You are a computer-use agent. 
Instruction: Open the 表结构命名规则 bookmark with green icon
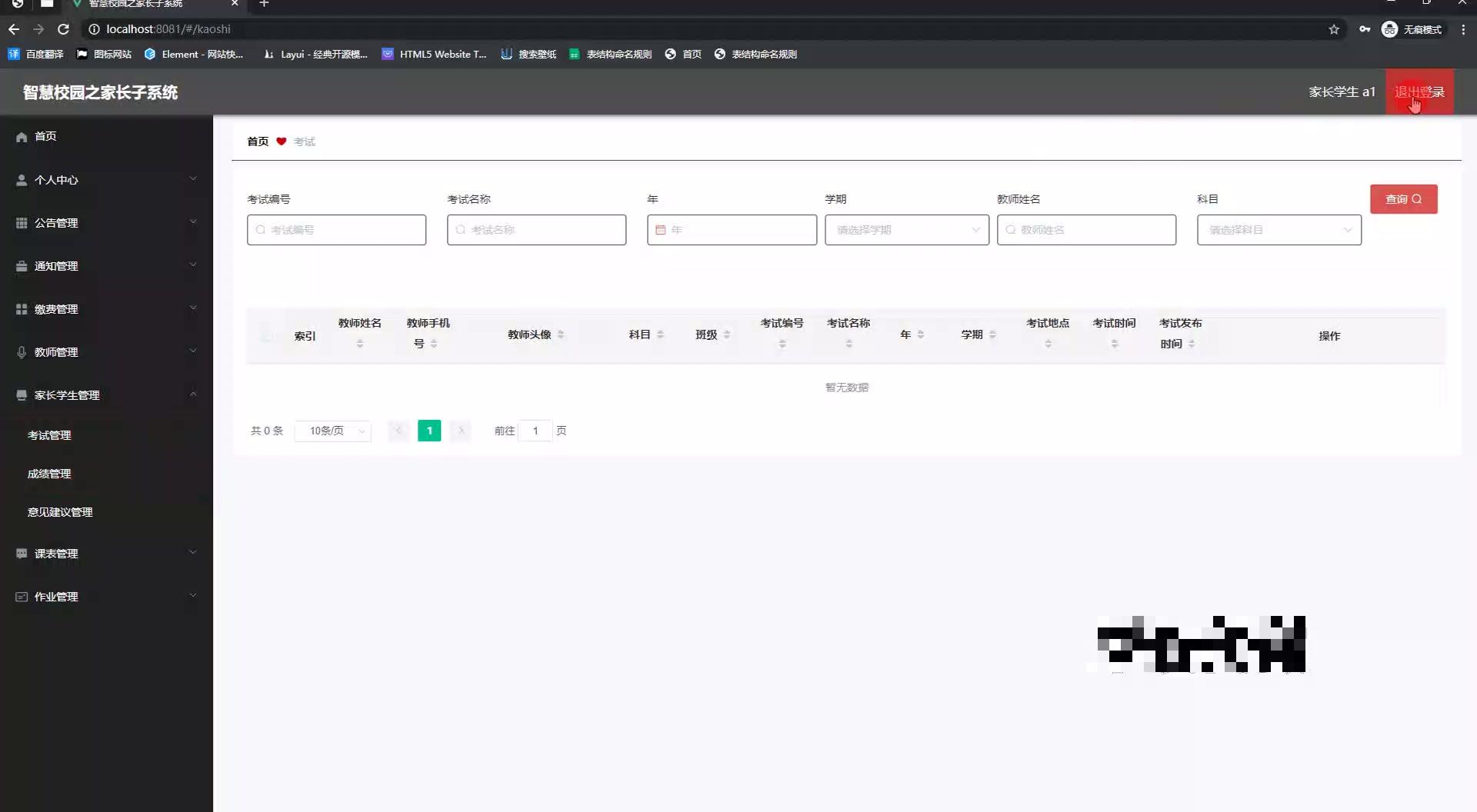click(611, 54)
